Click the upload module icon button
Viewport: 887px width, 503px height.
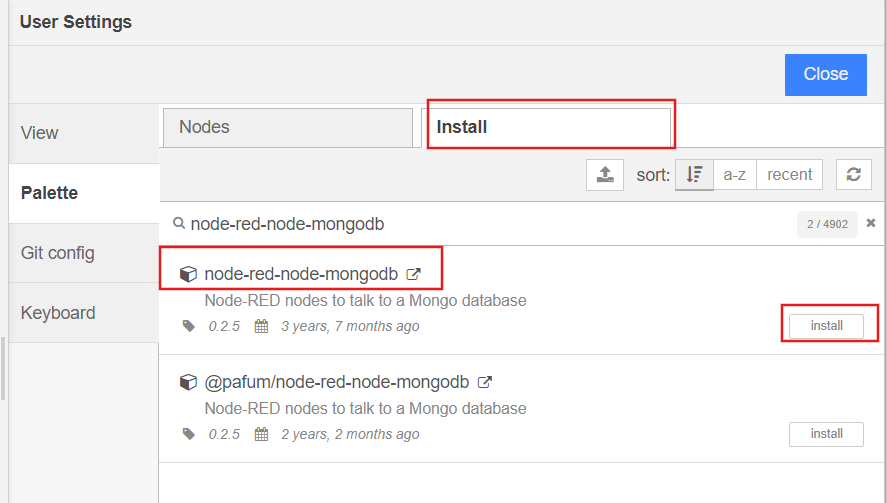coord(604,174)
